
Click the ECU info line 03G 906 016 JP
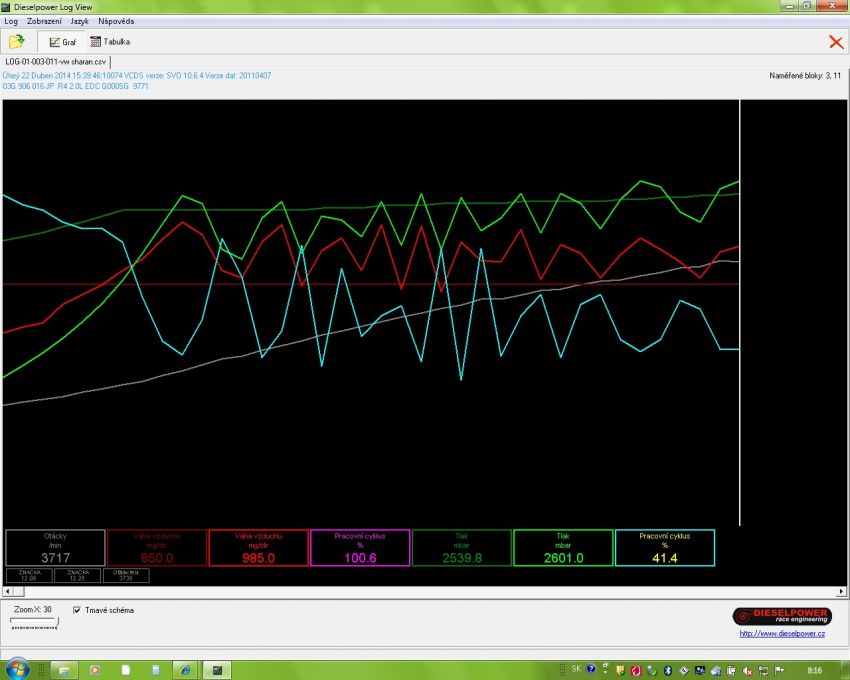(x=75, y=86)
